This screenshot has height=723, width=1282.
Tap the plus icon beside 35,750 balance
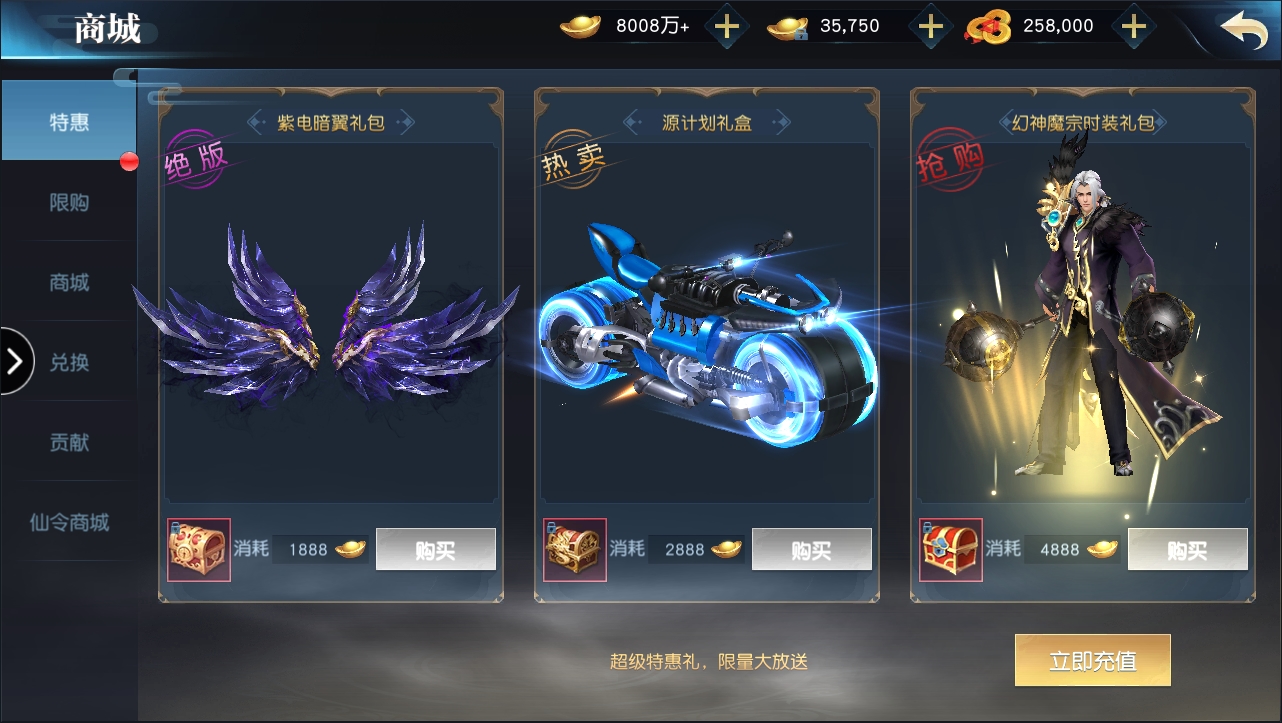coord(931,27)
